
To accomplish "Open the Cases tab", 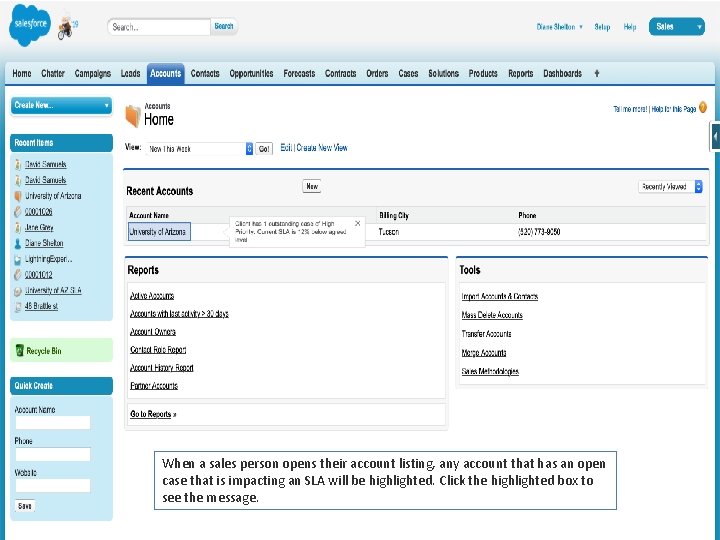I will (408, 73).
